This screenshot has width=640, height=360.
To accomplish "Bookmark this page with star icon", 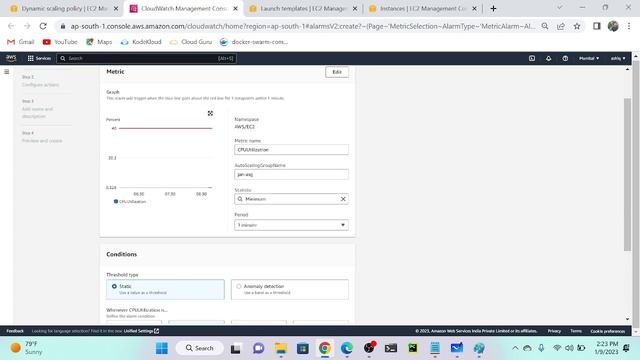I will click(577, 26).
